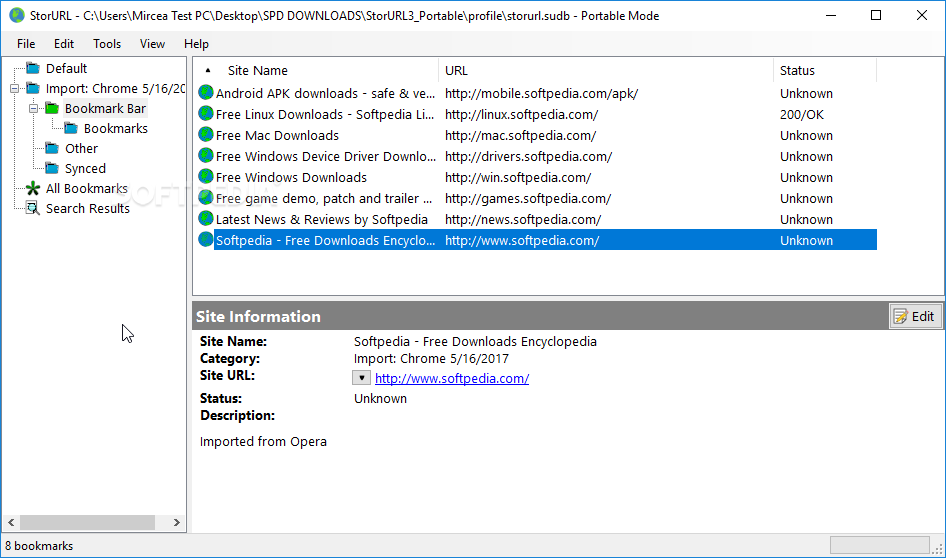Click the left arrow of tree horizontal scrollbar
The image size is (946, 558).
tap(11, 522)
